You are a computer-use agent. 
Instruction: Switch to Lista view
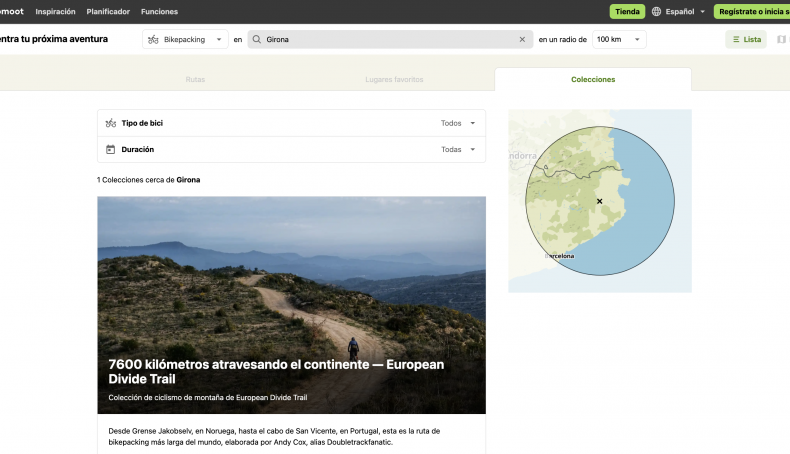pos(746,39)
